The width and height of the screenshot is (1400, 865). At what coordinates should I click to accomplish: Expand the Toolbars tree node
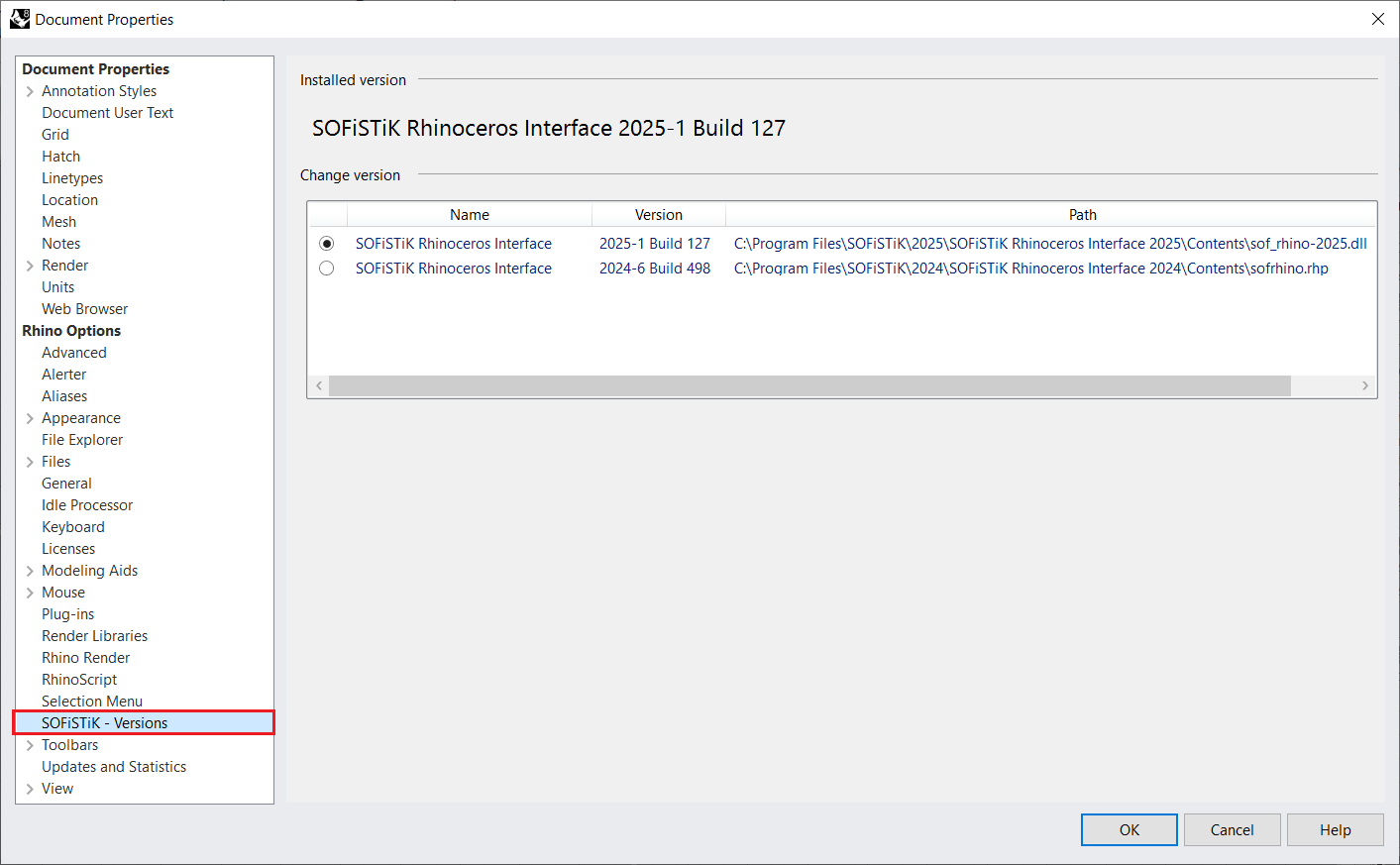click(x=30, y=745)
